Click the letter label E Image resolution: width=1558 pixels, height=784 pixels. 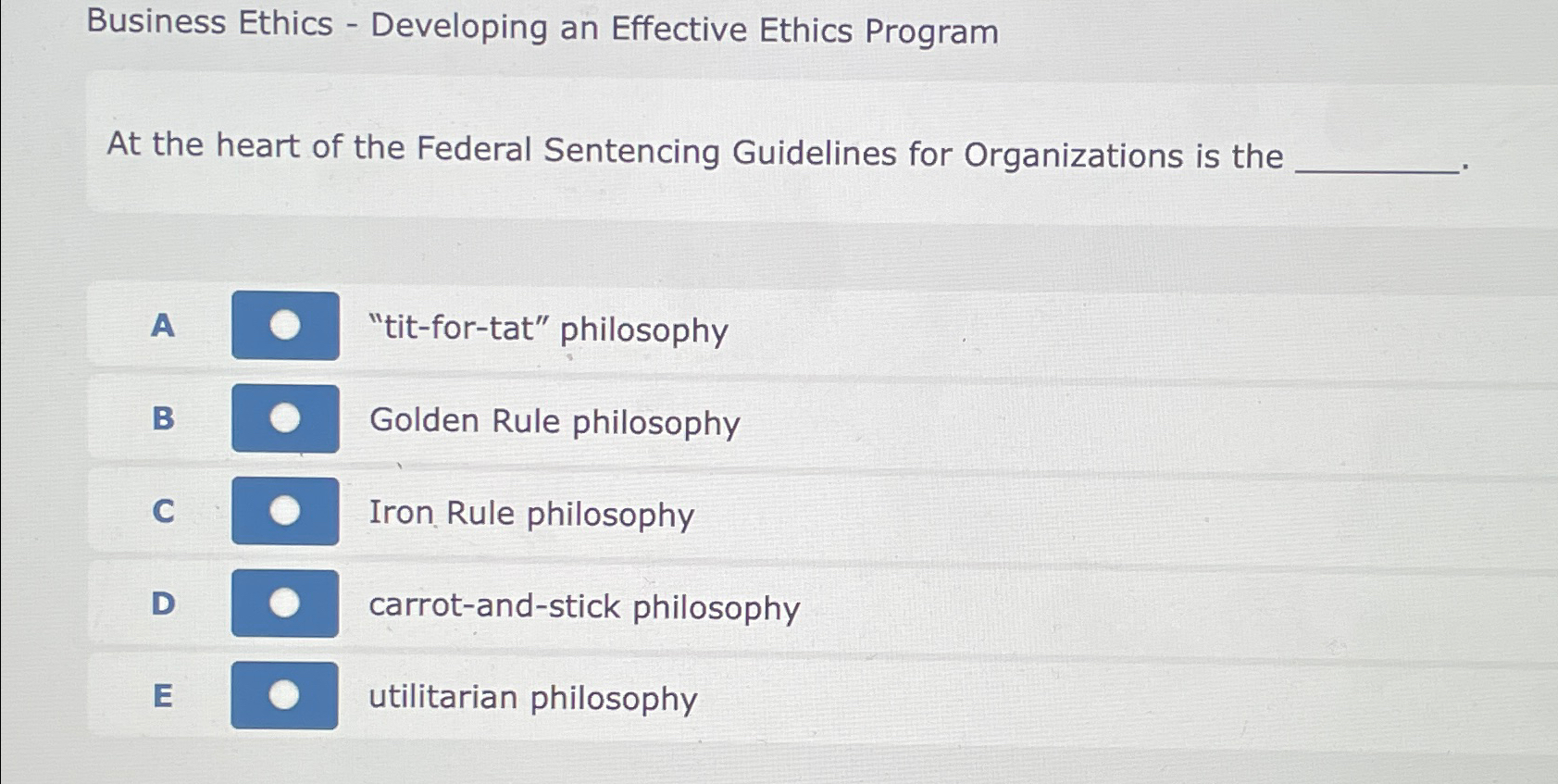pyautogui.click(x=164, y=697)
